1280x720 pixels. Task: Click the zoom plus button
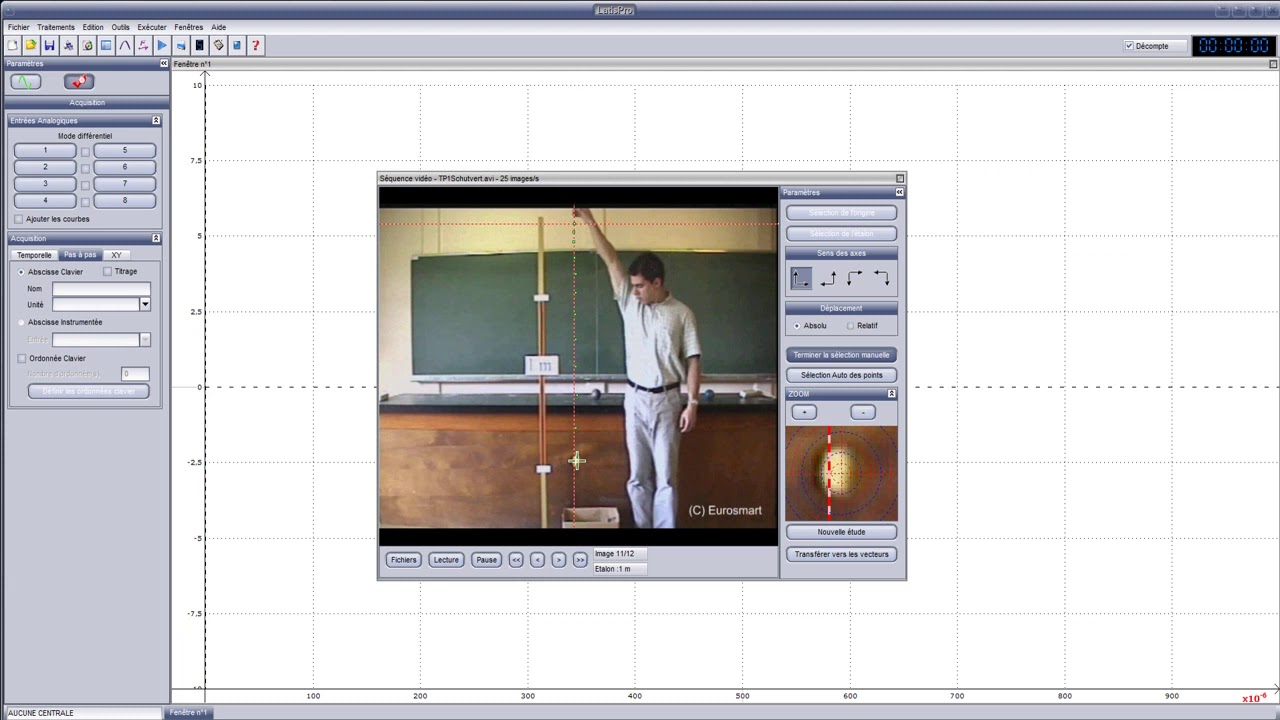click(804, 412)
